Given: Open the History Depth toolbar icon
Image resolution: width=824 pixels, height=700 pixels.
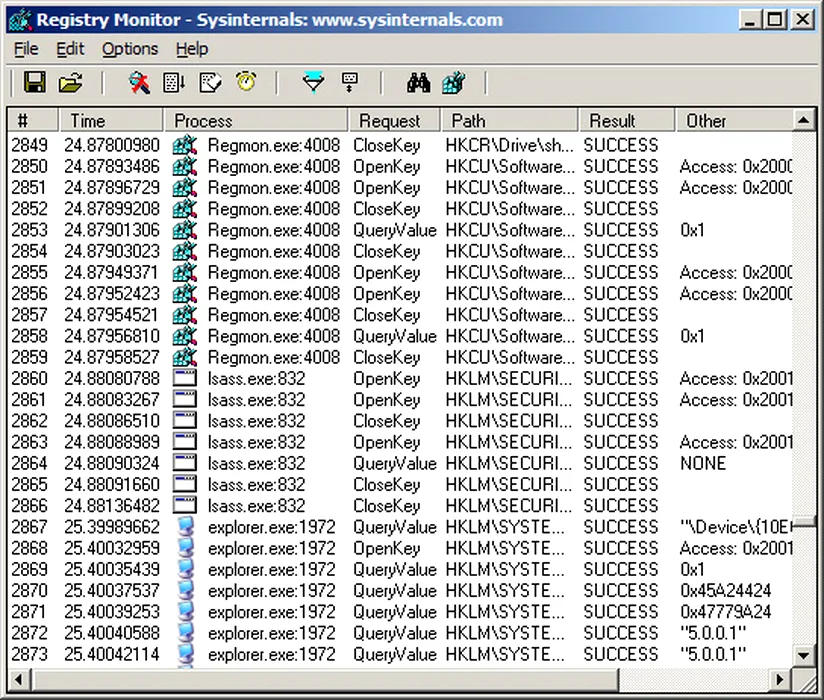Looking at the screenshot, I should pos(349,83).
